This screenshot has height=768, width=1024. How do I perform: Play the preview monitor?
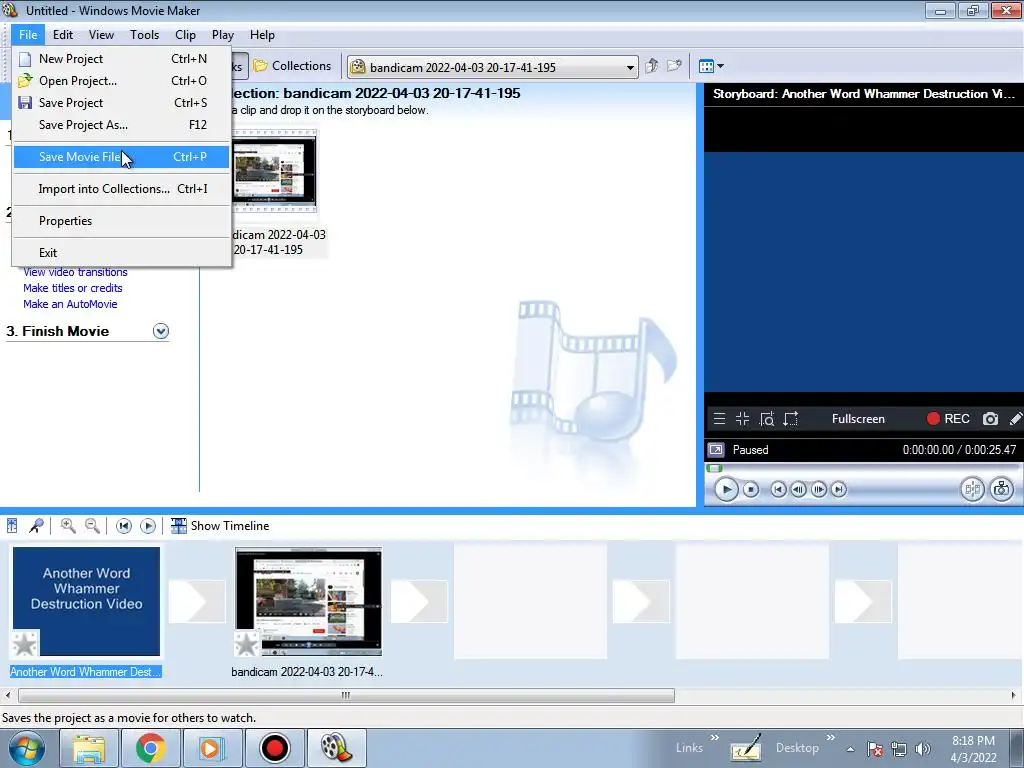726,489
